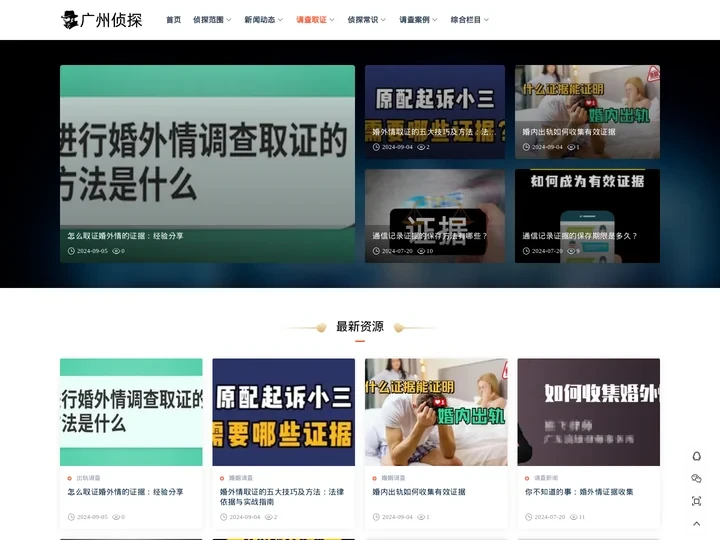720x540 pixels.
Task: Click 如何收集婚外 card thumbnail
Action: click(x=589, y=412)
